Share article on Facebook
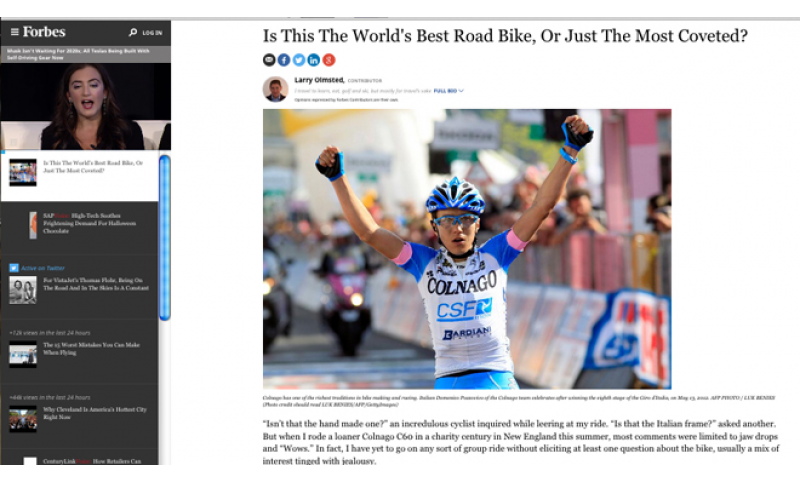 [x=284, y=60]
